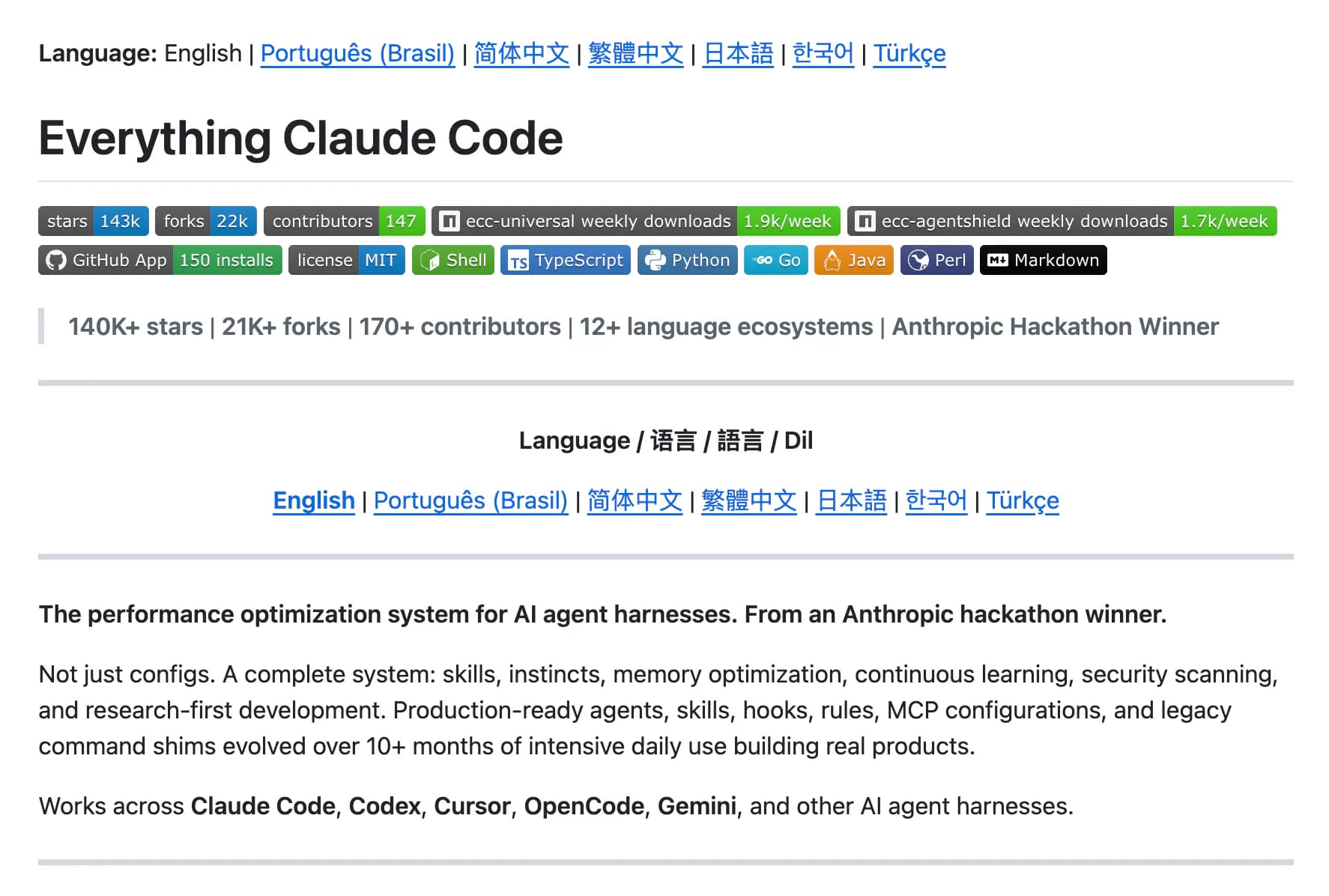
Task: Click the TypeScript badge icon
Action: tap(518, 260)
